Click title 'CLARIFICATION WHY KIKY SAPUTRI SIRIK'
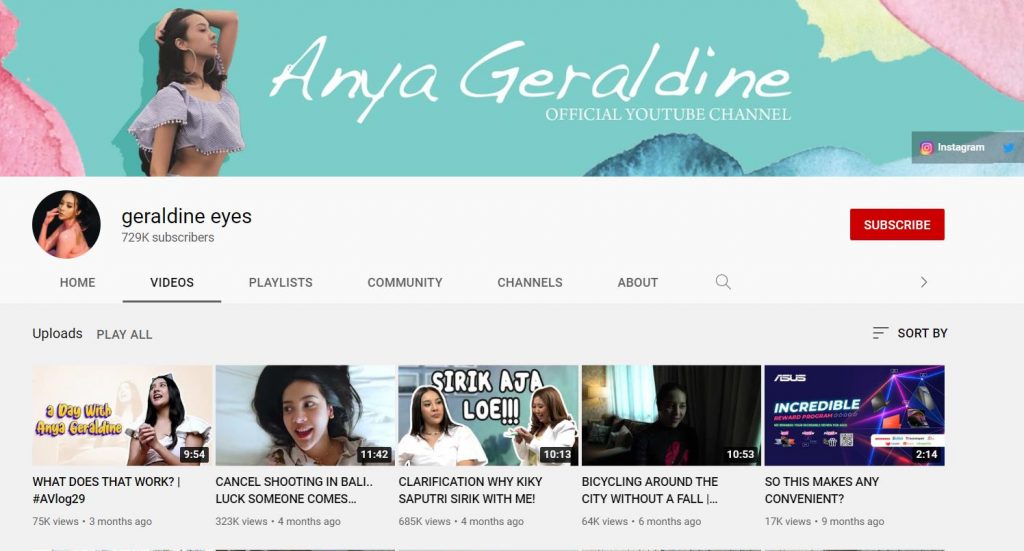This screenshot has width=1024, height=551. pyautogui.click(x=470, y=490)
